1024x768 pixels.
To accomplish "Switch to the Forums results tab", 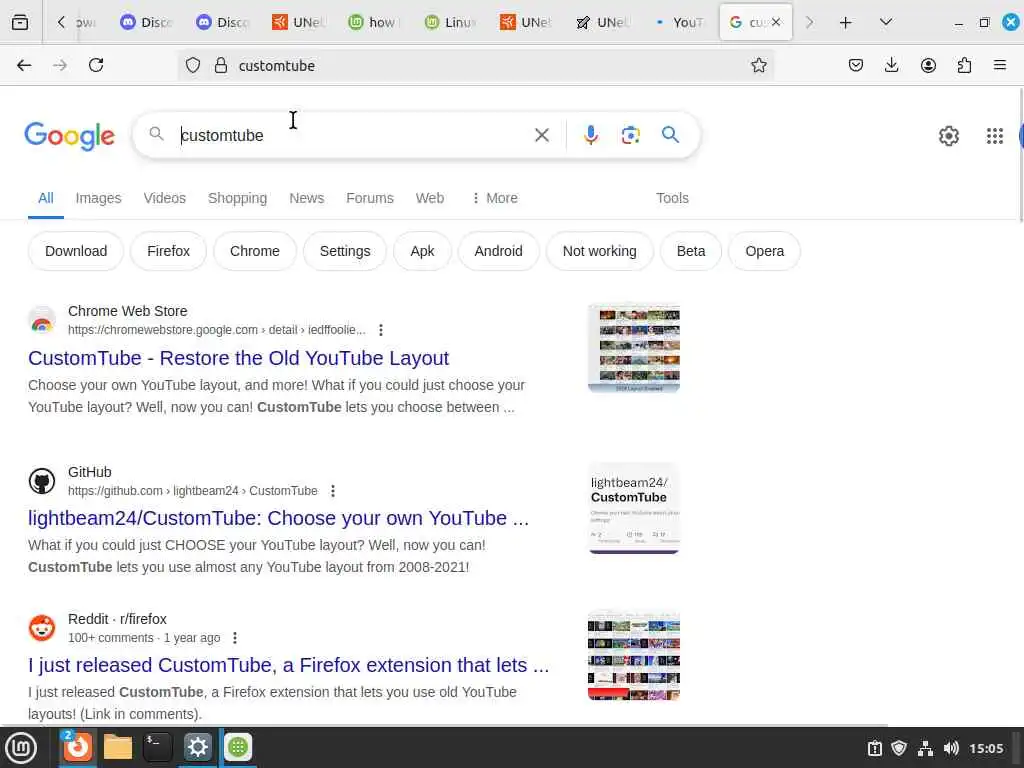I will 370,198.
